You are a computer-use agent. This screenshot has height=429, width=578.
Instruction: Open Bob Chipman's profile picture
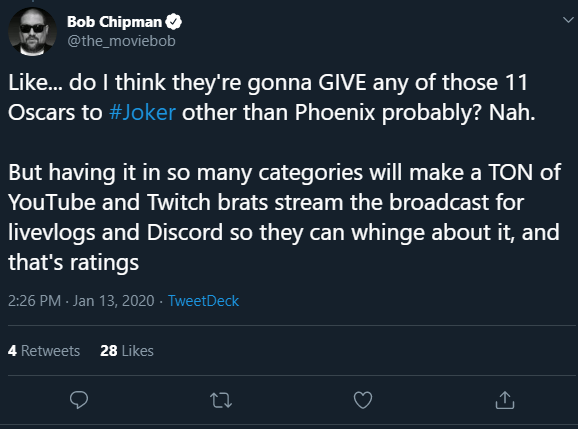[x=32, y=32]
